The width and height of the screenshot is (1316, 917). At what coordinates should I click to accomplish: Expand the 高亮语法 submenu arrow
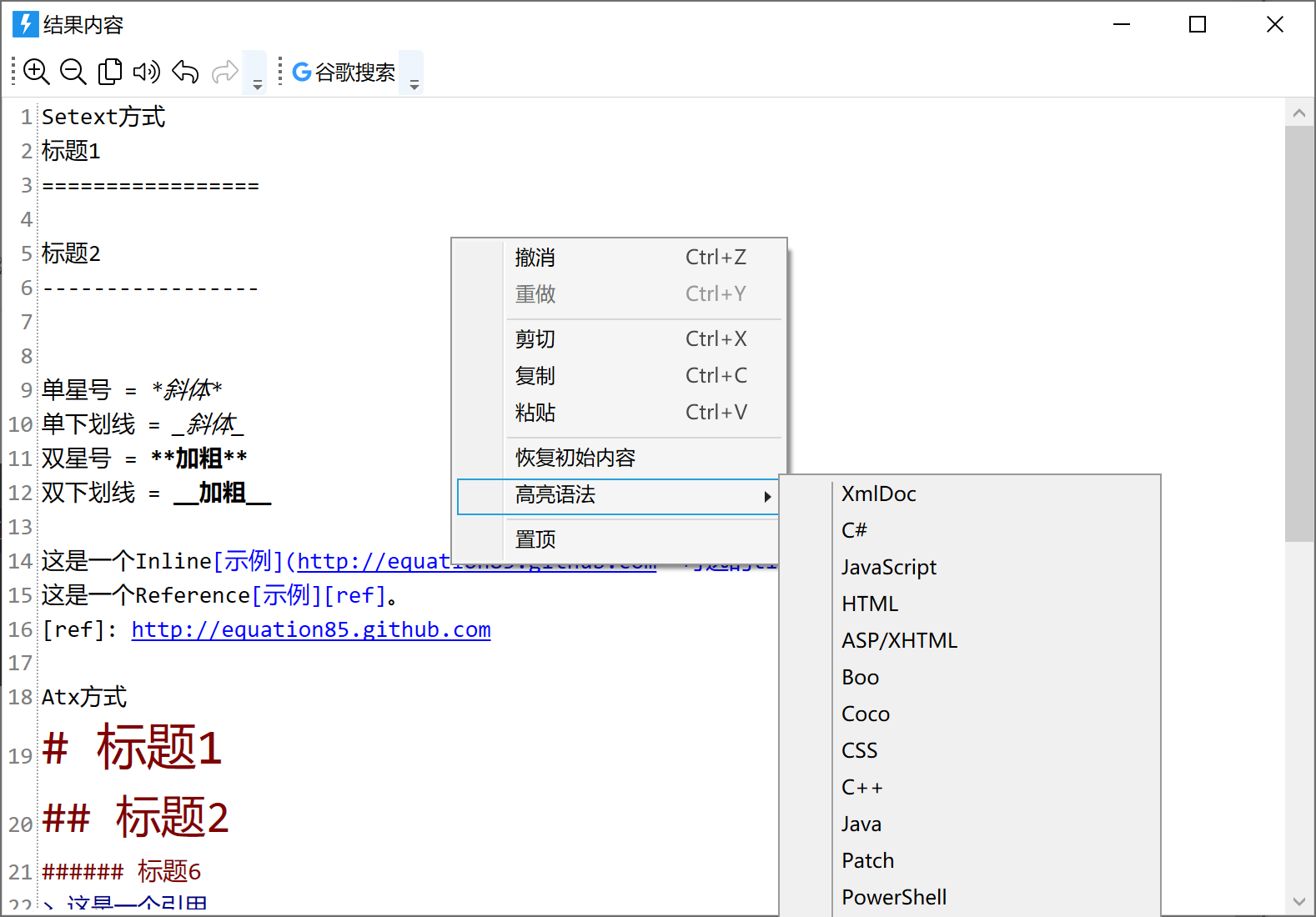coord(767,497)
